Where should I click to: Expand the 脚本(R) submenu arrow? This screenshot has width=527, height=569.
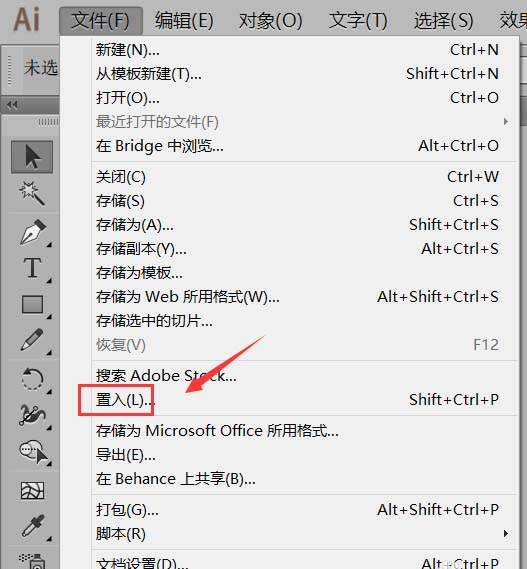tap(506, 533)
